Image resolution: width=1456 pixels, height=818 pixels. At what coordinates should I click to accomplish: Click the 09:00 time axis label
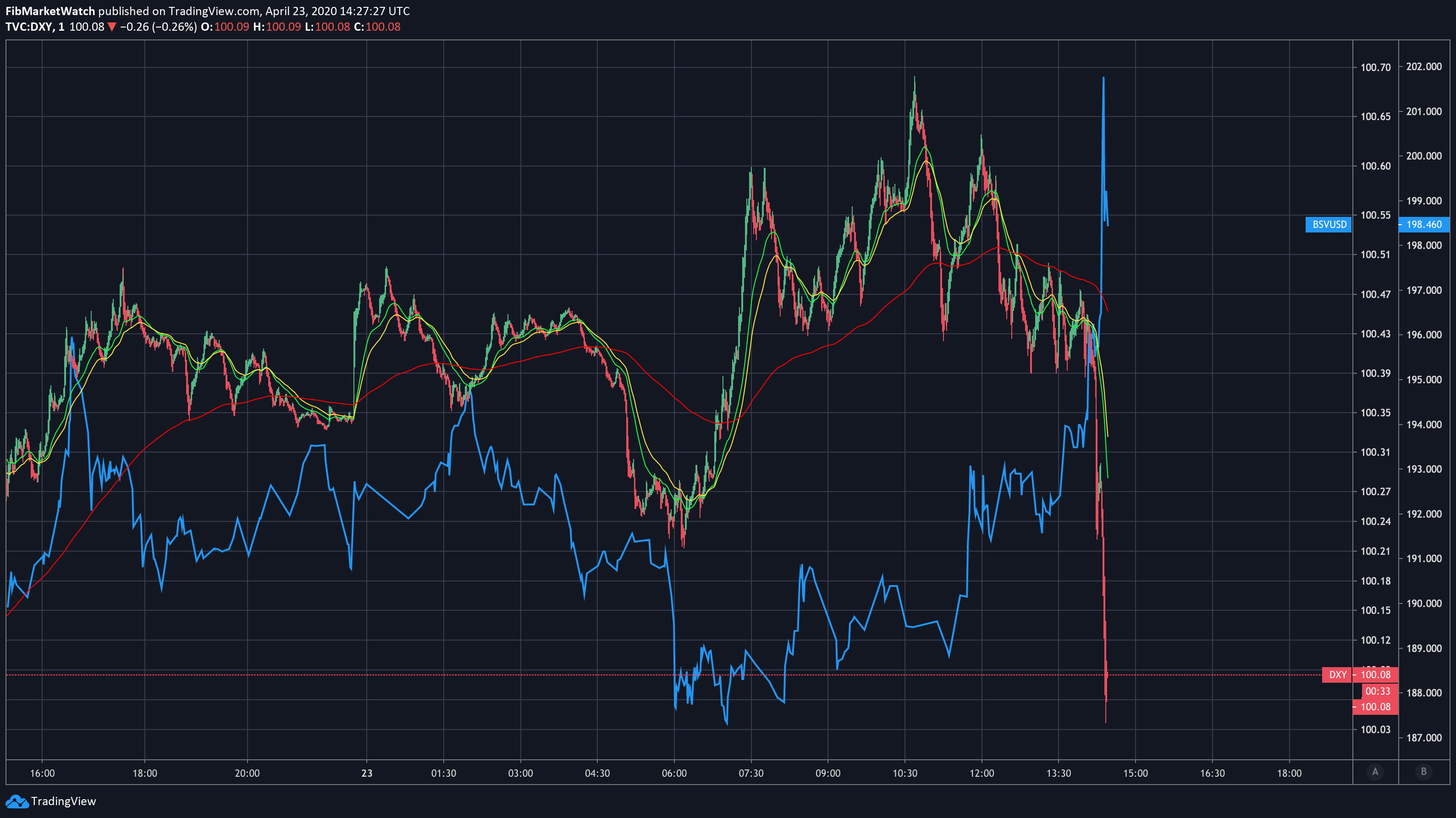pyautogui.click(x=828, y=773)
